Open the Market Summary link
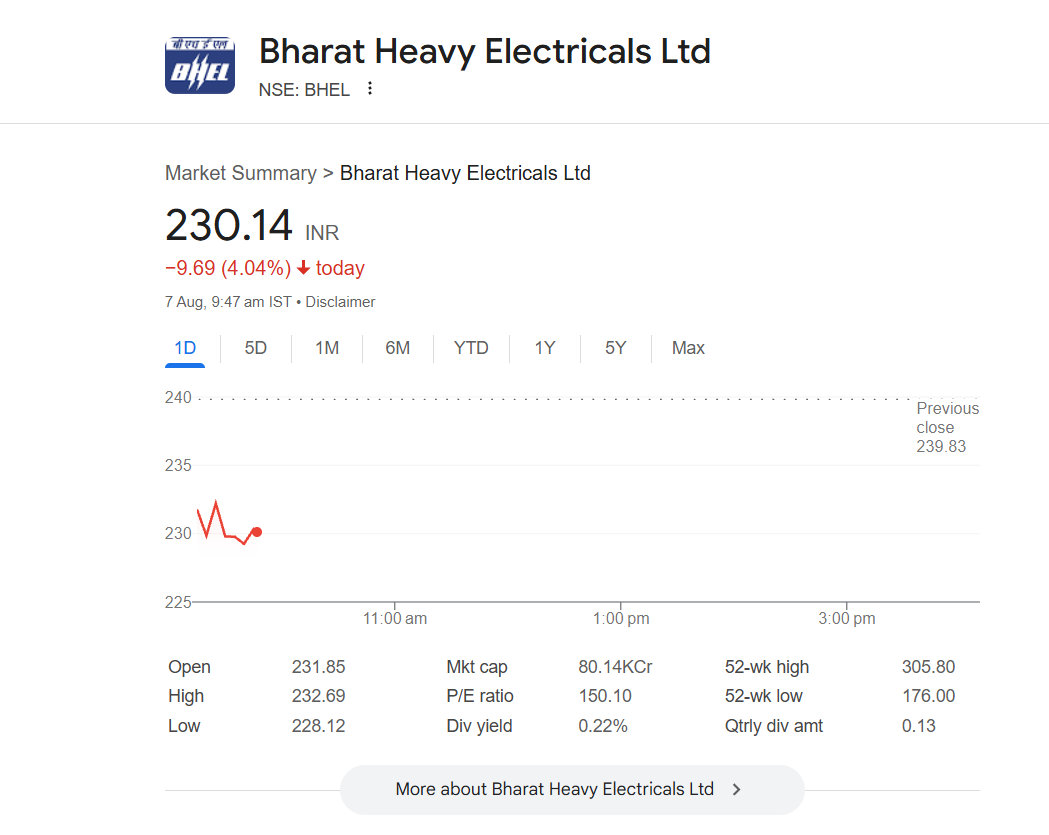1049x835 pixels. 240,173
